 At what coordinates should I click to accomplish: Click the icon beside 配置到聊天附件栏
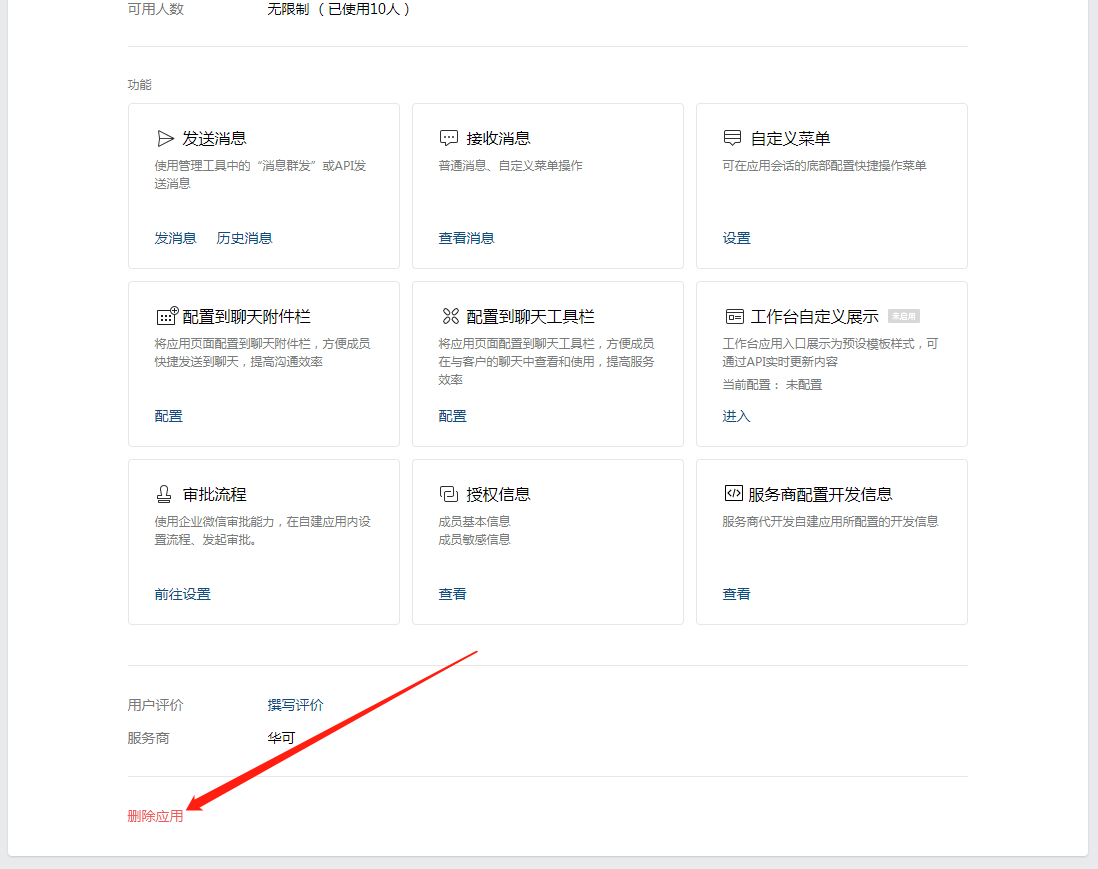[x=167, y=316]
